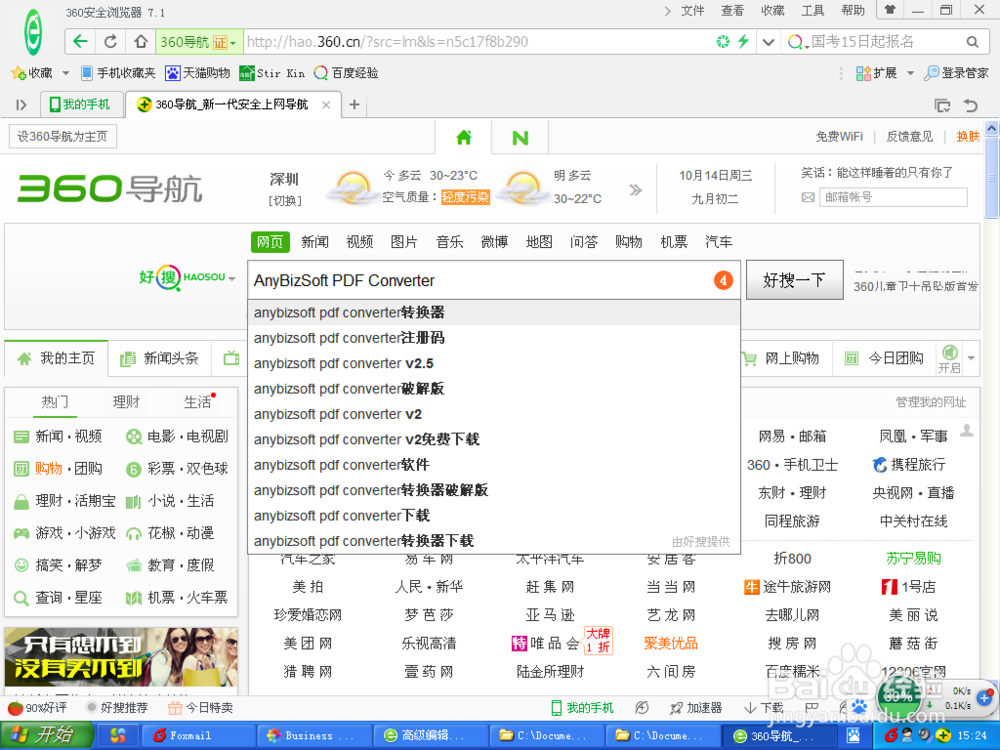Open the dropdown arrow next to 扩展
Viewport: 1000px width, 750px height.
(910, 73)
